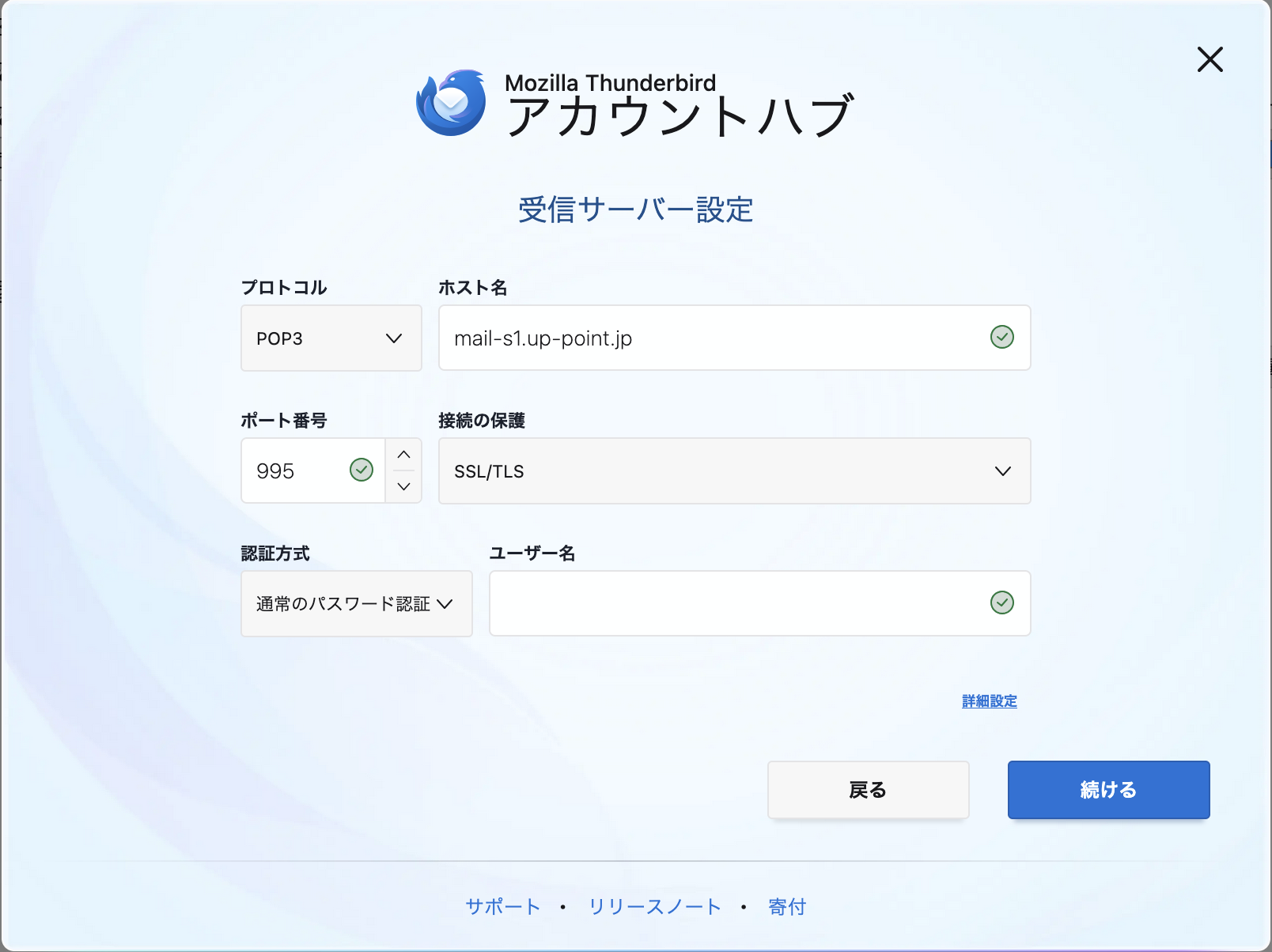Click the ポート番号 label

point(284,421)
